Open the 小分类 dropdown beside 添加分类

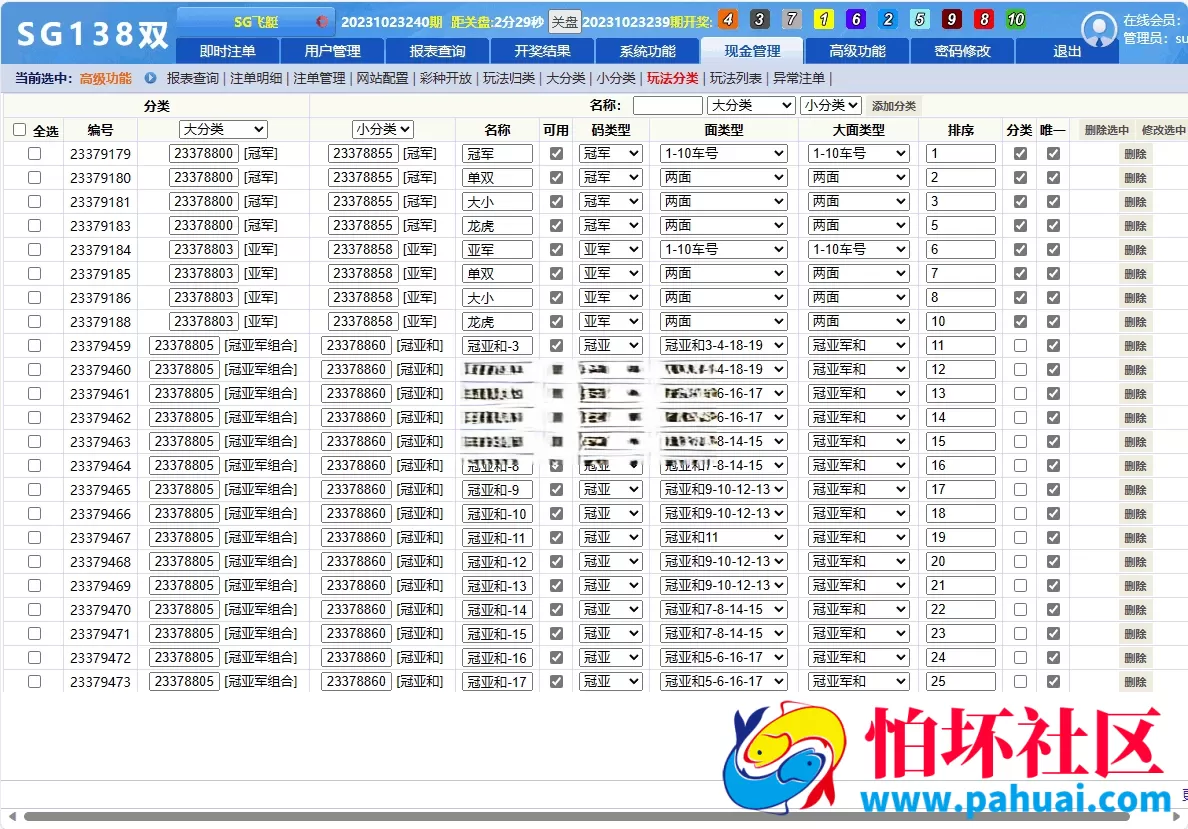point(830,105)
